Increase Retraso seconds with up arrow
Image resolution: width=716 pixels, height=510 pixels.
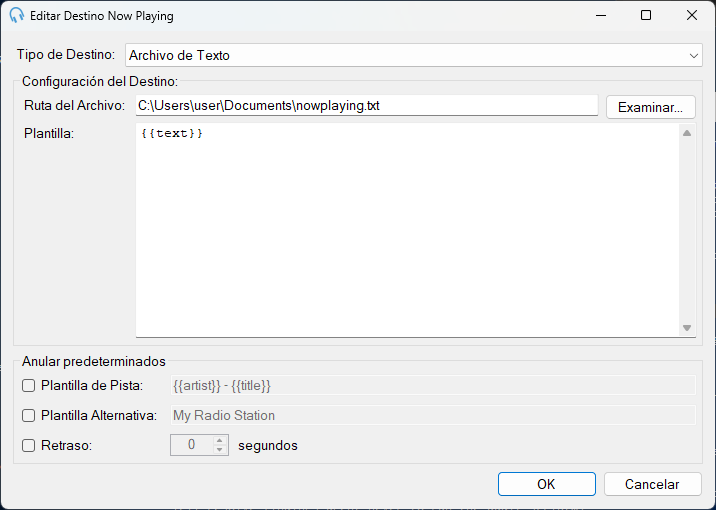click(220, 441)
